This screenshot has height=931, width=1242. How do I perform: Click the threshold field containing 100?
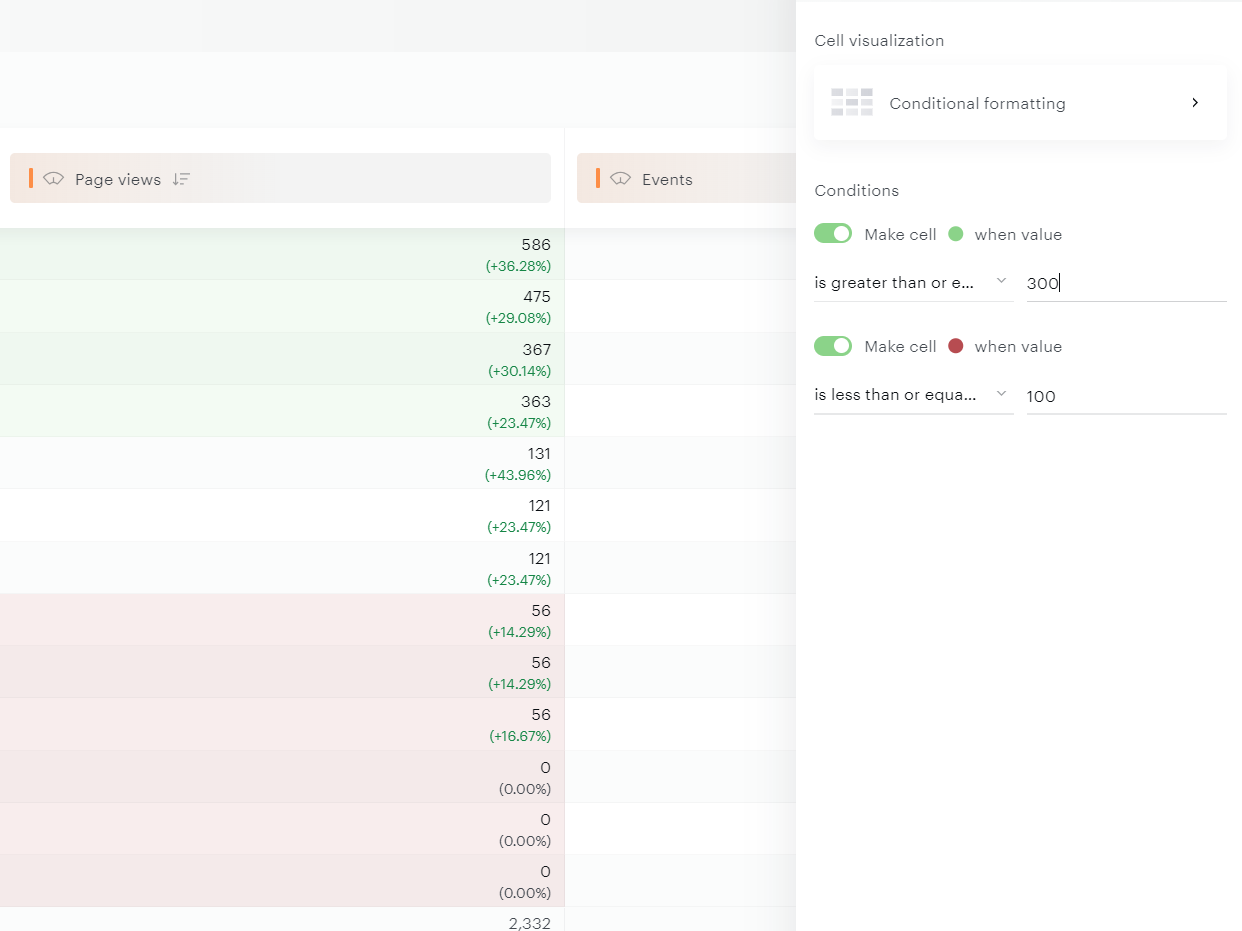(x=1125, y=396)
